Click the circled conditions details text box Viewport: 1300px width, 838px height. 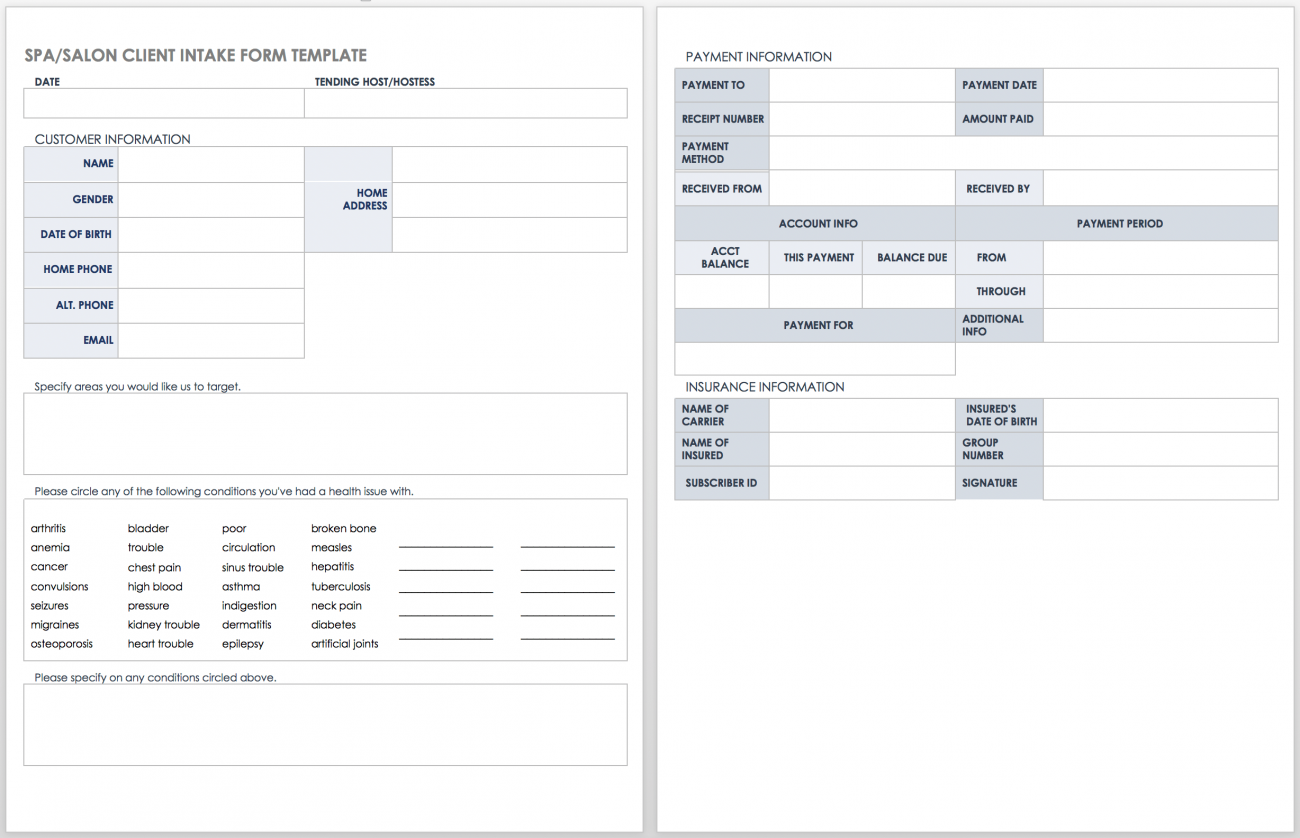pos(325,725)
